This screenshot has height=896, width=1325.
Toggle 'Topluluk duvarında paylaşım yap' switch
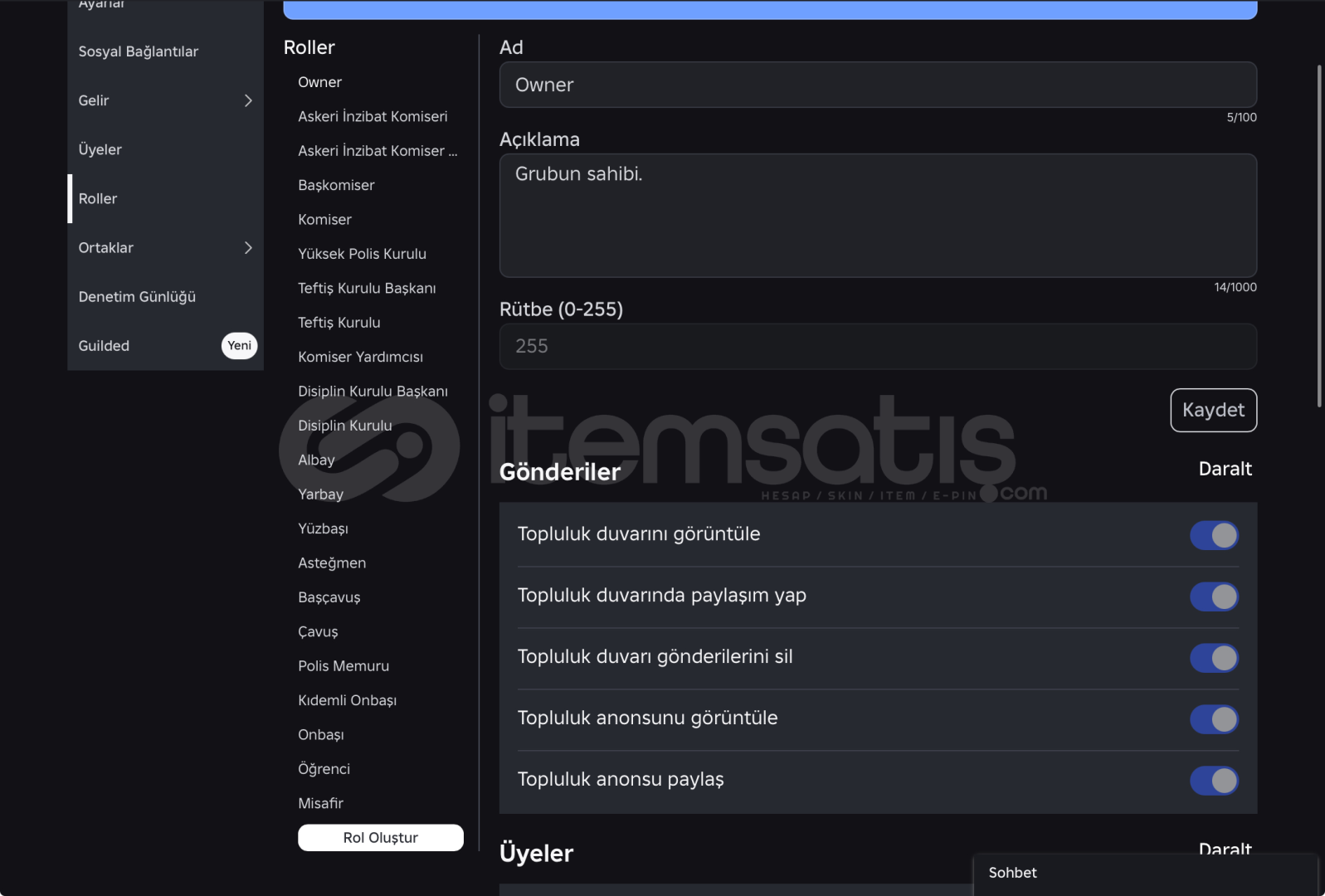point(1214,597)
